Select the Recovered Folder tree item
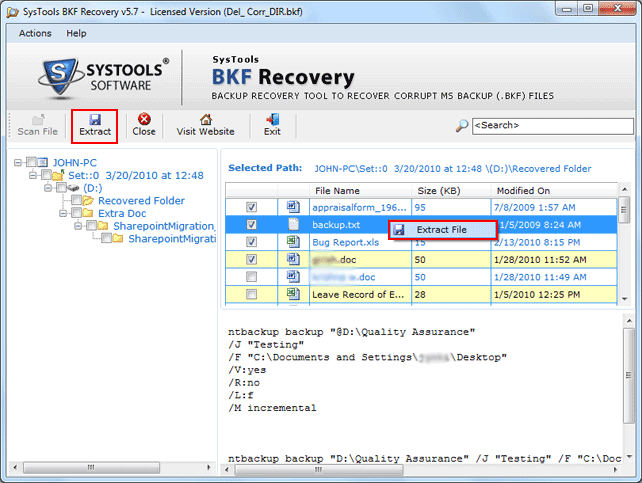The width and height of the screenshot is (642, 483). click(x=141, y=201)
